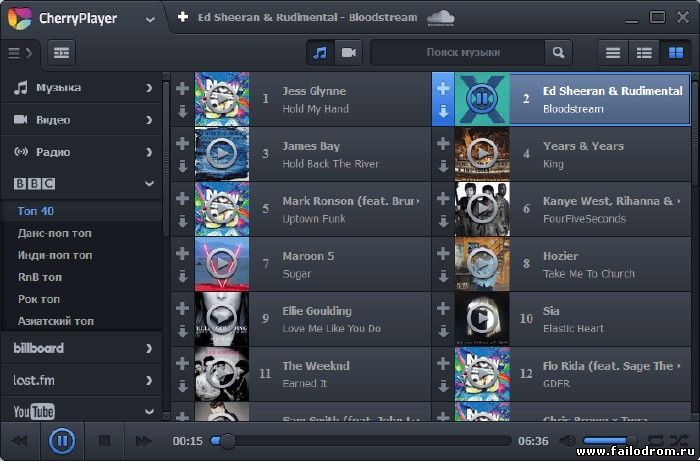Download Hozier Take Me To Church
The width and height of the screenshot is (700, 461).
click(443, 277)
